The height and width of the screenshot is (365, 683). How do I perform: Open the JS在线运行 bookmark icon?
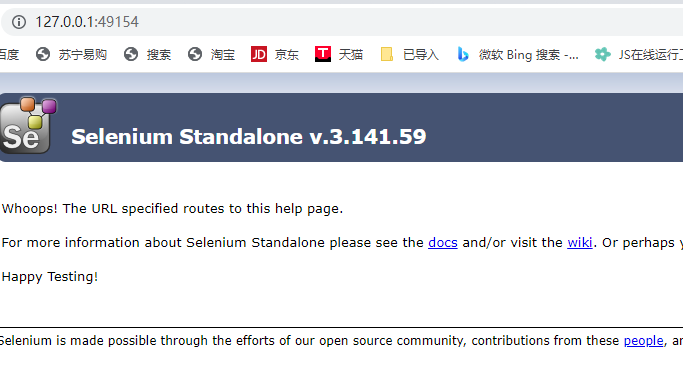pyautogui.click(x=602, y=54)
